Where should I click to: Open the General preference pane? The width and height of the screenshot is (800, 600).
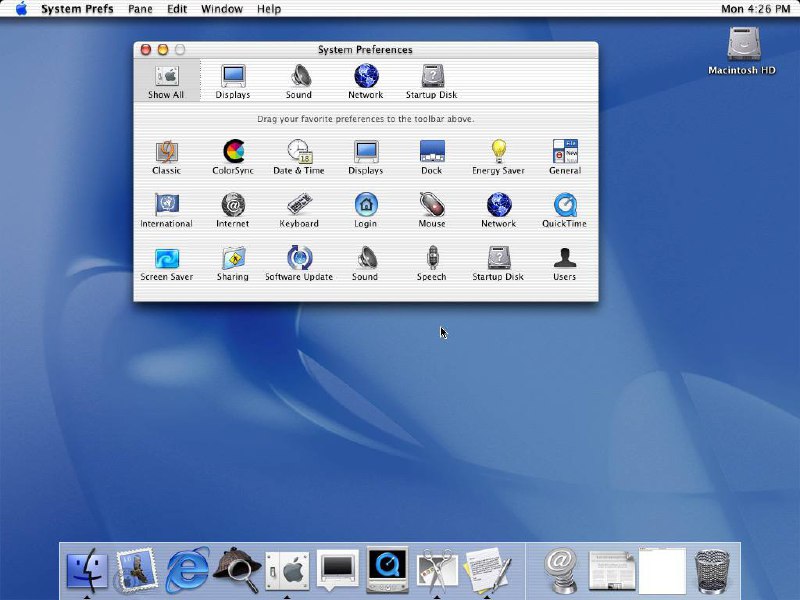565,157
